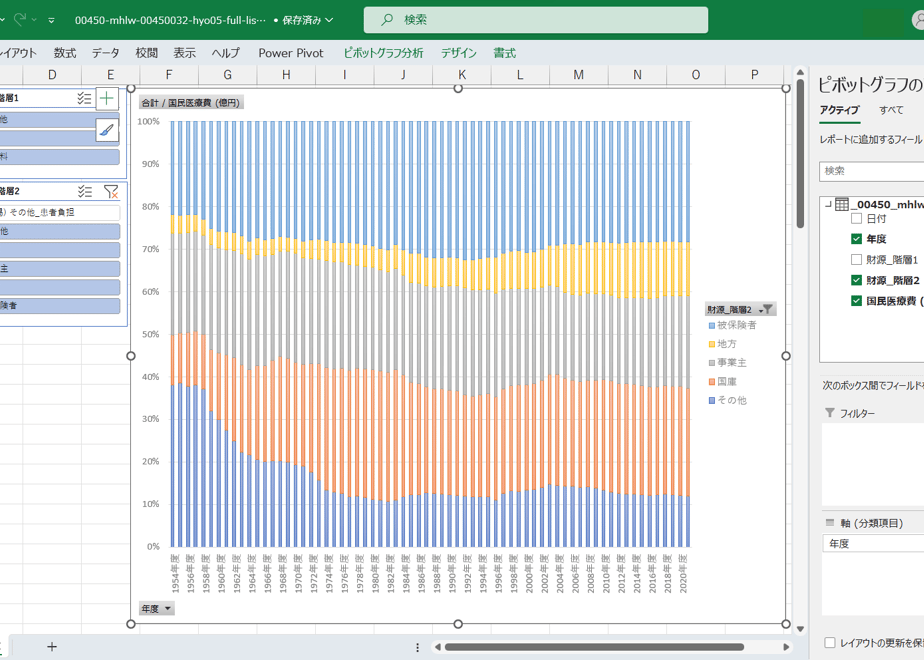Open the 財源_階層2 legend filter dropdown
This screenshot has width=924, height=660.
point(766,309)
